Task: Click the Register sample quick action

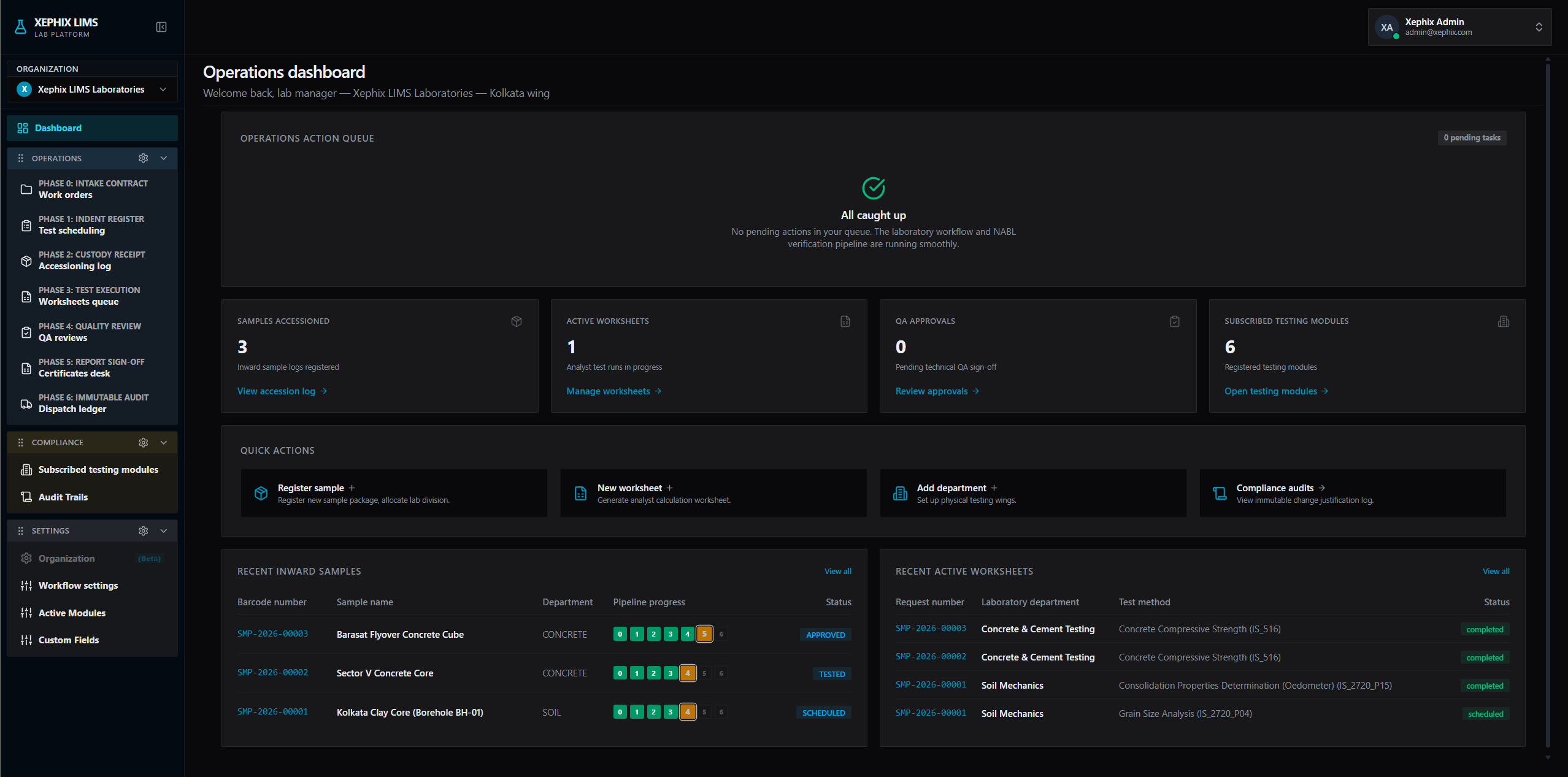Action: [394, 493]
